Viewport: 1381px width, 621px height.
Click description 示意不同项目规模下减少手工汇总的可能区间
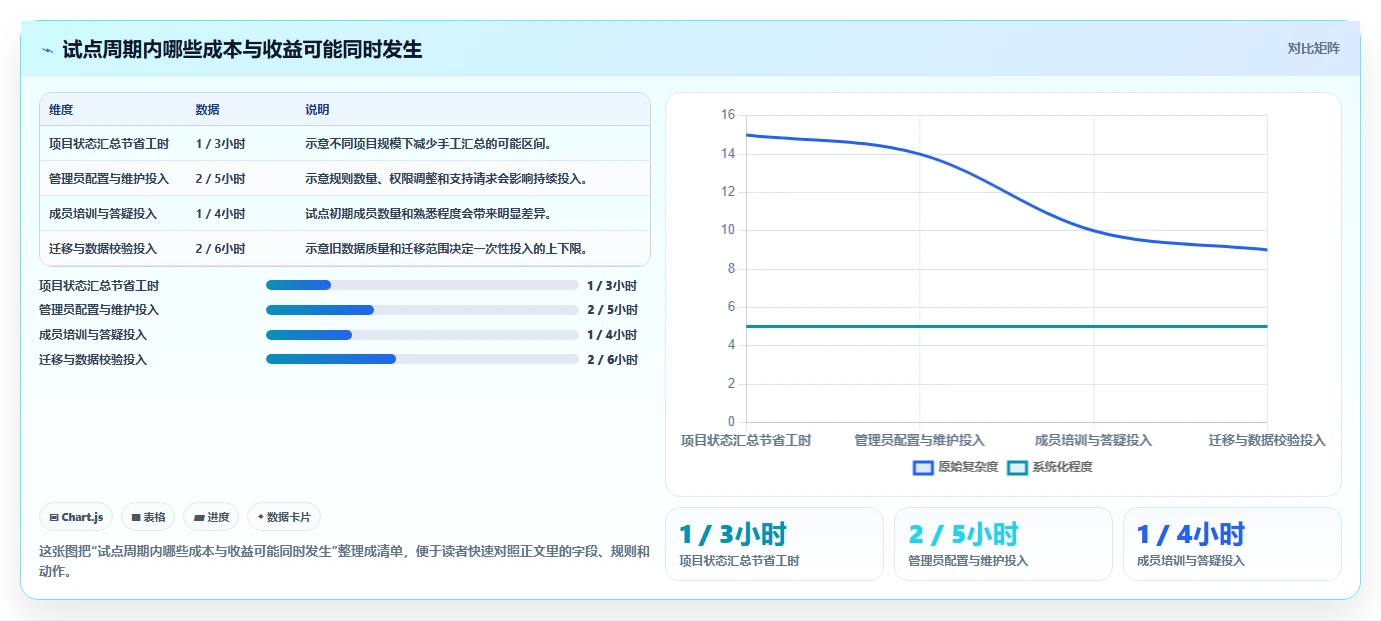pos(428,144)
